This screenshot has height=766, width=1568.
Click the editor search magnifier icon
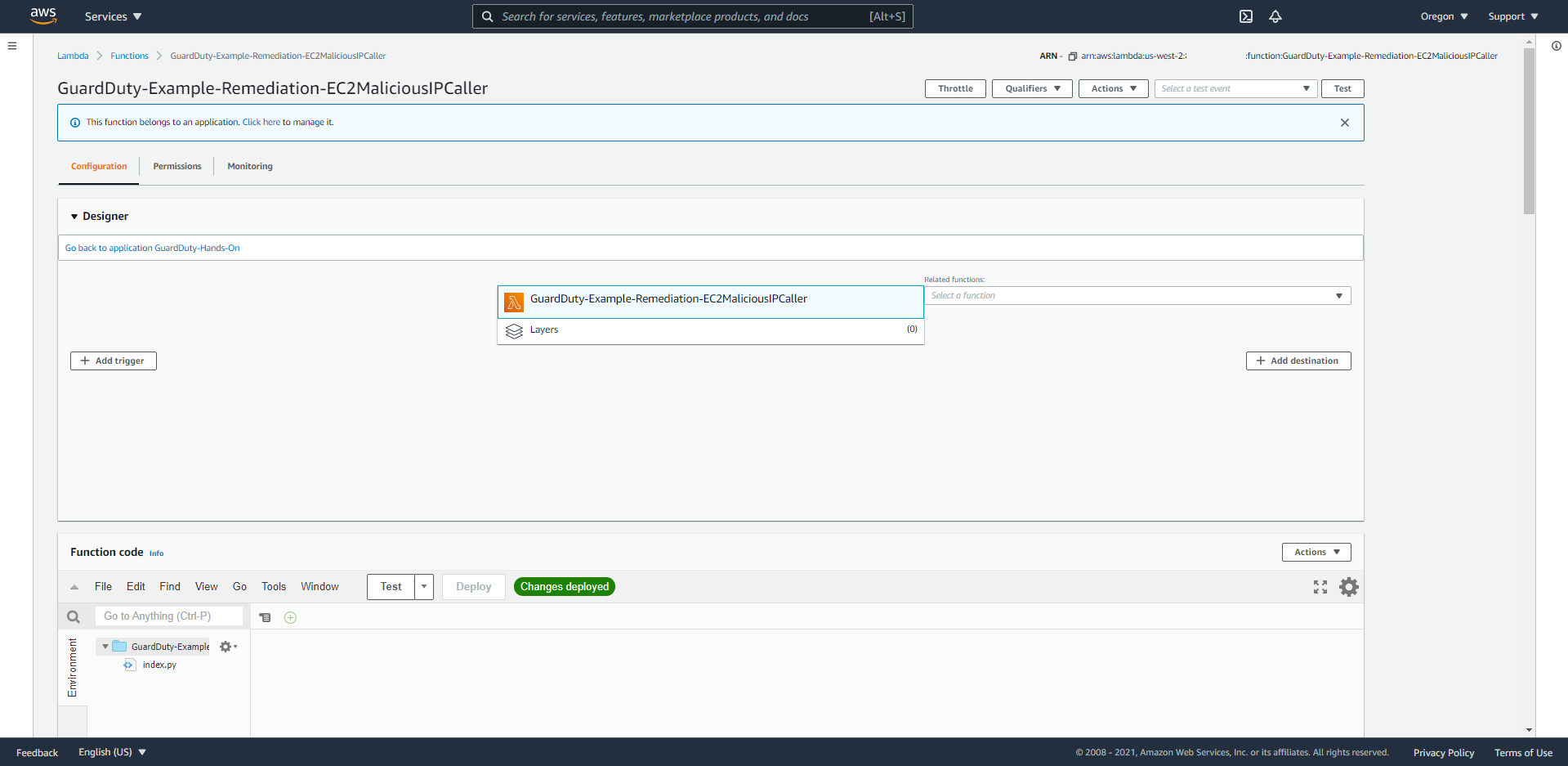74,616
